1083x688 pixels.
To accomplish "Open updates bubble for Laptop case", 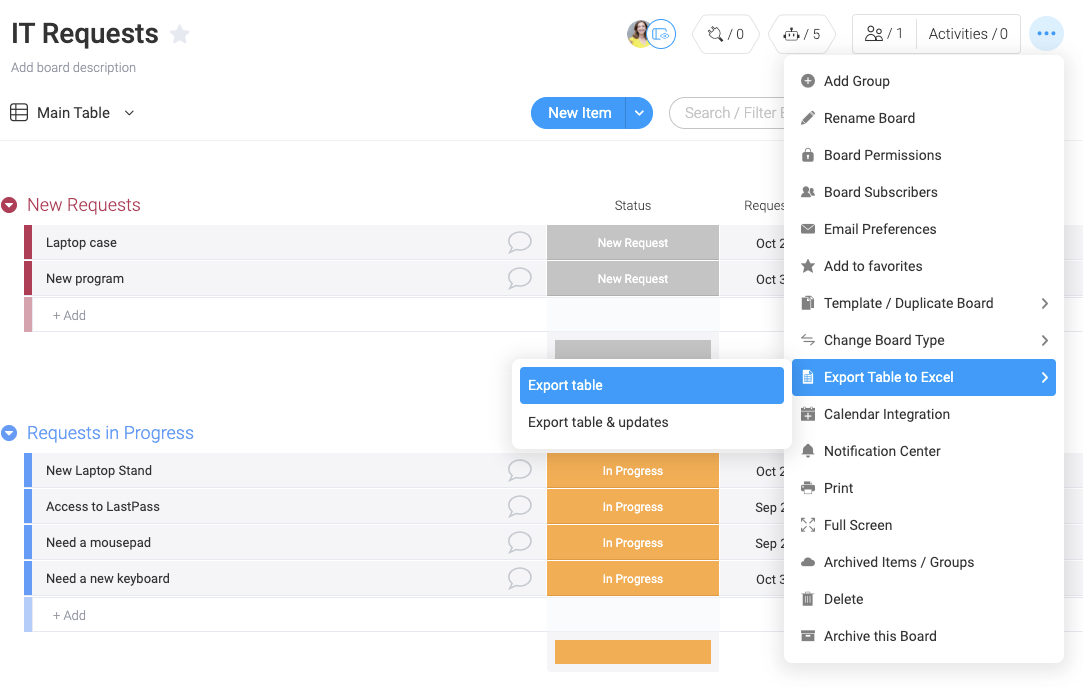I will click(x=519, y=242).
